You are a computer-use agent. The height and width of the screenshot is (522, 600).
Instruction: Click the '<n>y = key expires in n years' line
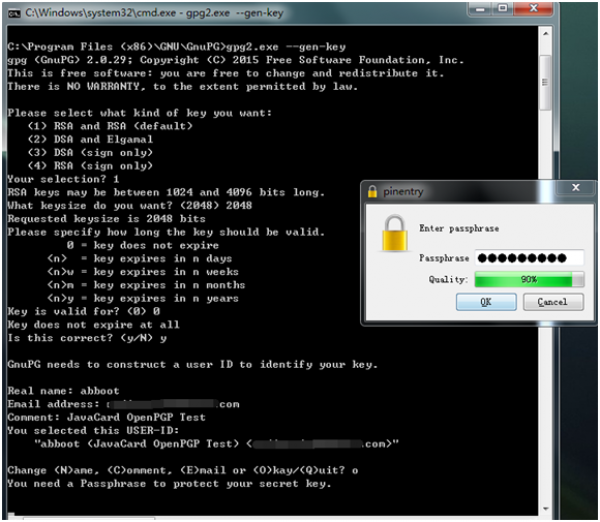[x=143, y=298]
